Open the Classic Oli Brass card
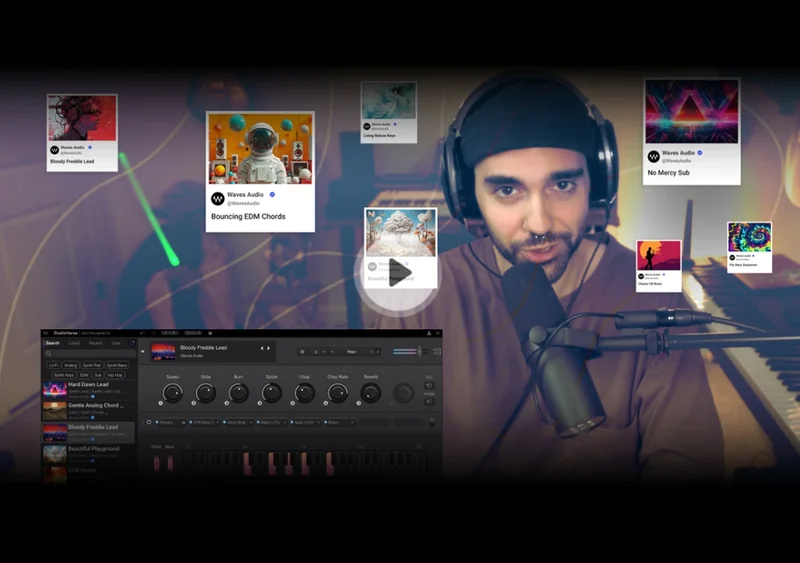Image resolution: width=800 pixels, height=563 pixels. pyautogui.click(x=659, y=266)
